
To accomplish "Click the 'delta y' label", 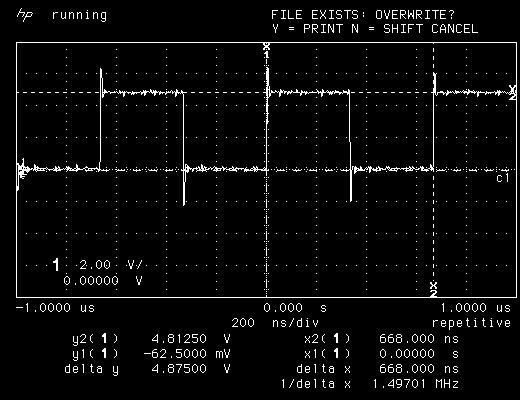I will 92,369.
